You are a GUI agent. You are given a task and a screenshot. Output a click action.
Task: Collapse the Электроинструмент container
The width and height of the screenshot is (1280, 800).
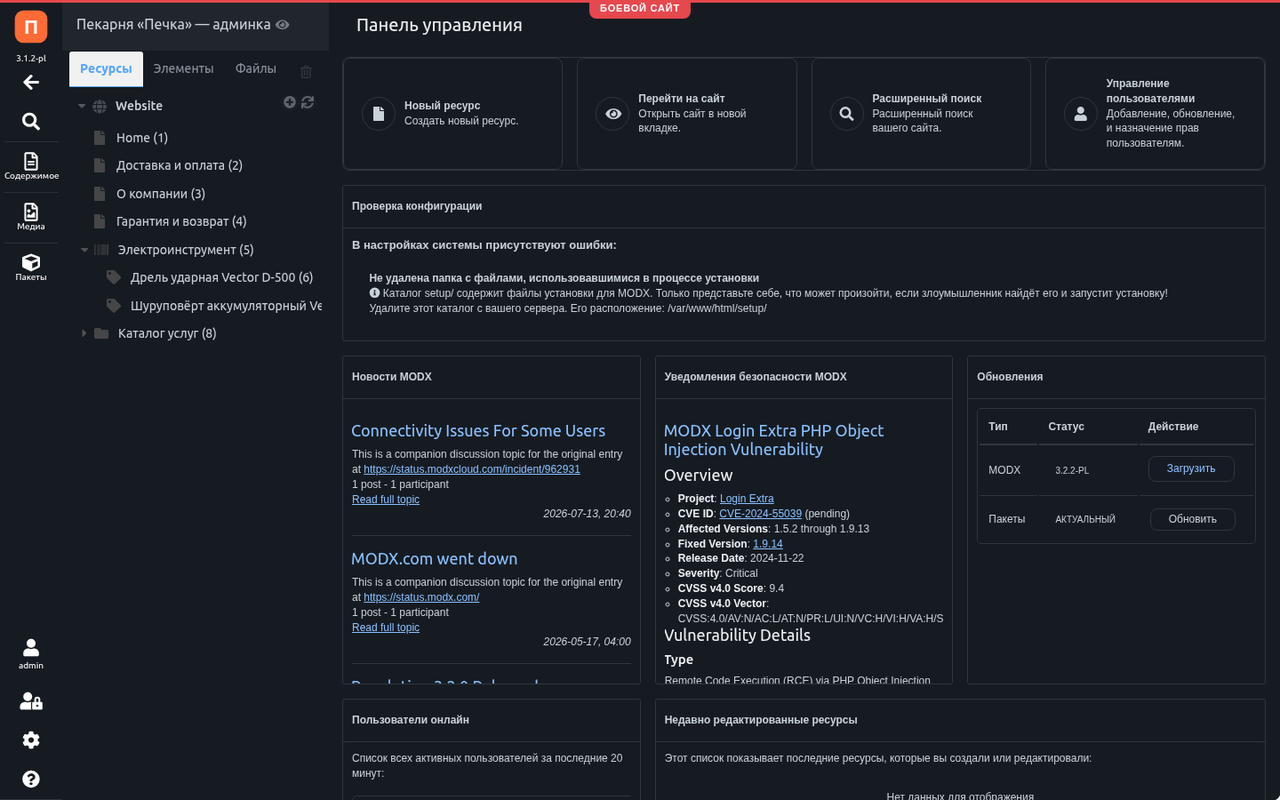(85, 249)
